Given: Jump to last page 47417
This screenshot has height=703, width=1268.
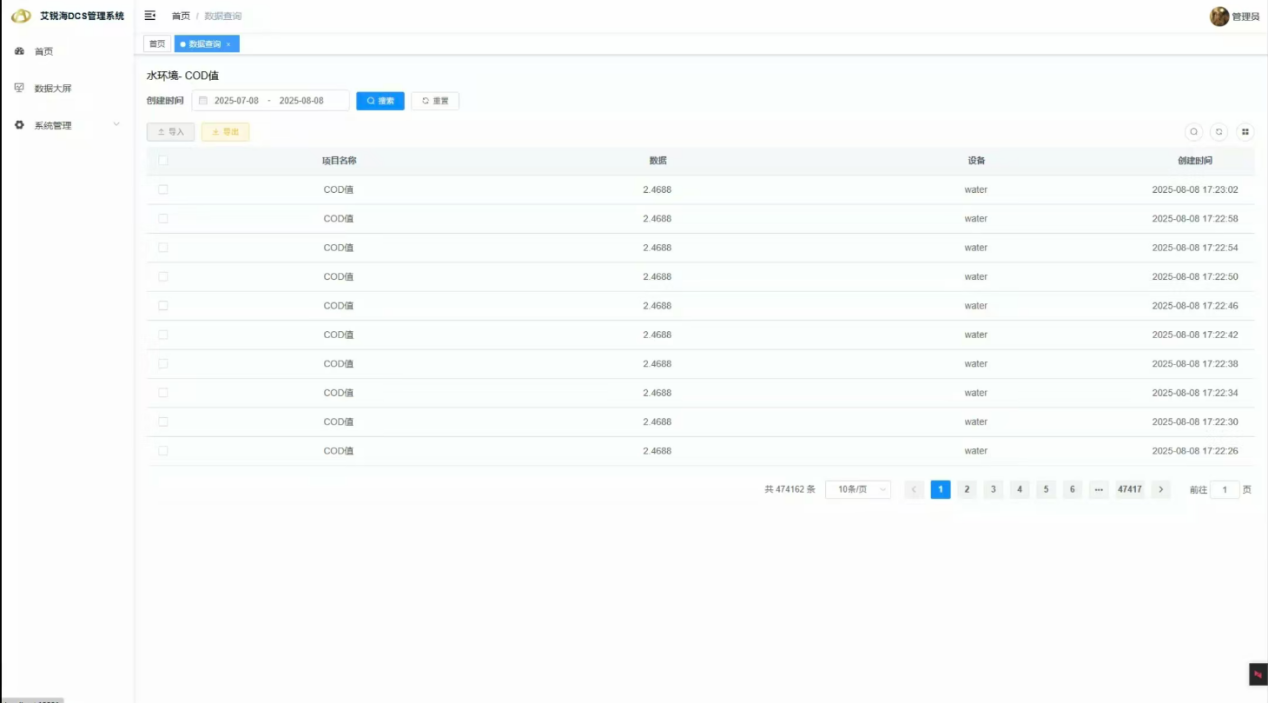Looking at the screenshot, I should pyautogui.click(x=1130, y=490).
